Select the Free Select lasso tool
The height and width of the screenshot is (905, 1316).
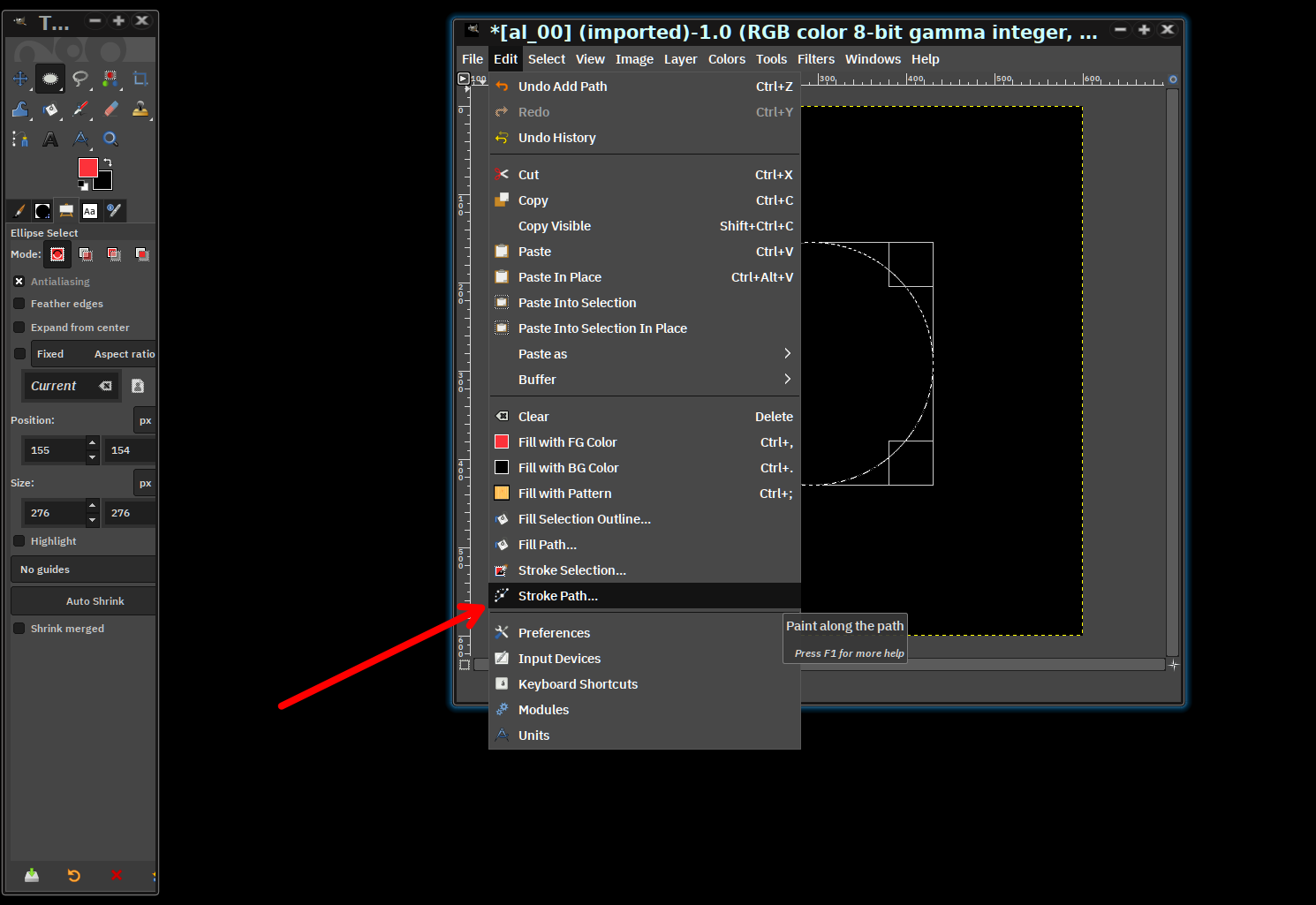(80, 79)
